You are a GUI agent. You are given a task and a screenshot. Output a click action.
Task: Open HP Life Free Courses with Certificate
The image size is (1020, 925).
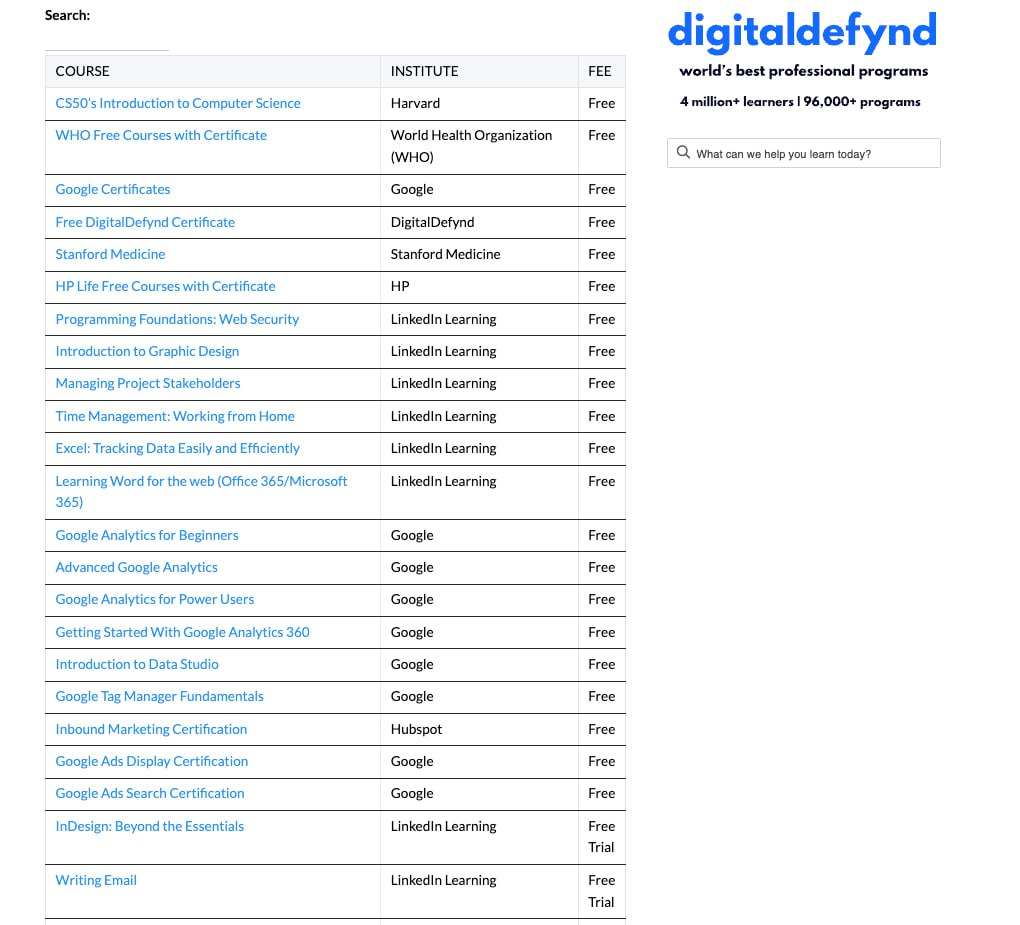165,286
